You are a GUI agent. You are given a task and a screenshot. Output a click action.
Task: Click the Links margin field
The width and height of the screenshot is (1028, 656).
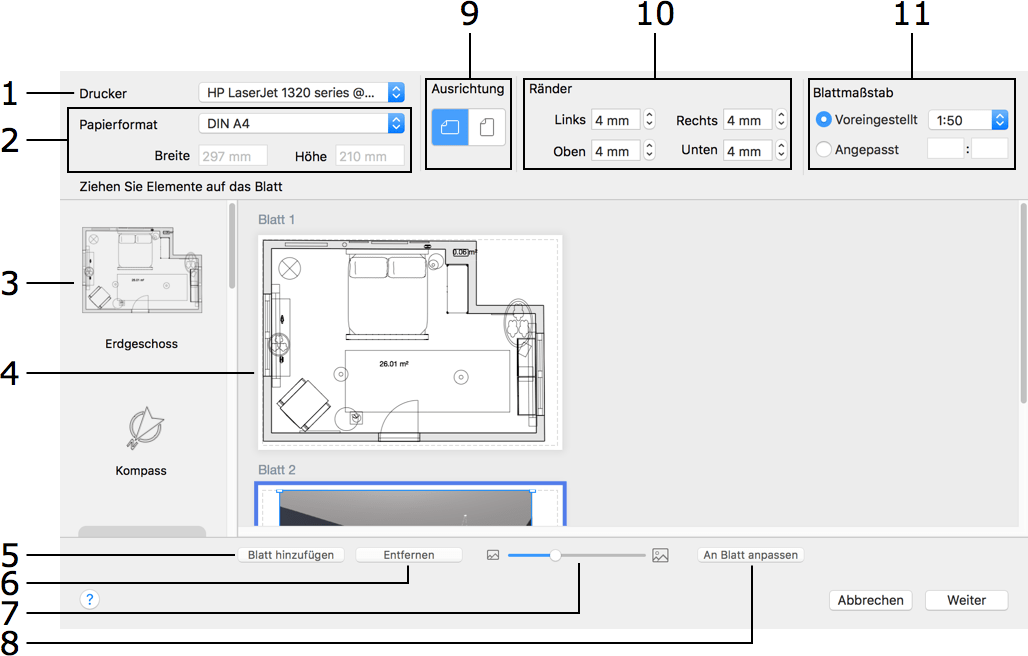click(x=616, y=120)
